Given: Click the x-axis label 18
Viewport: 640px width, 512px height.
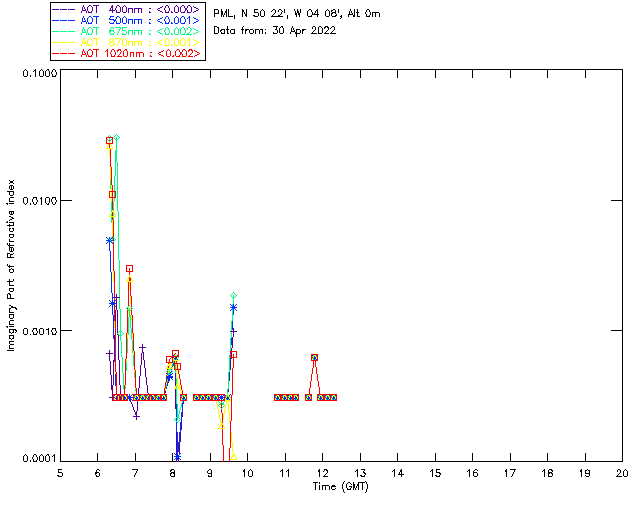Looking at the screenshot, I should (547, 473).
